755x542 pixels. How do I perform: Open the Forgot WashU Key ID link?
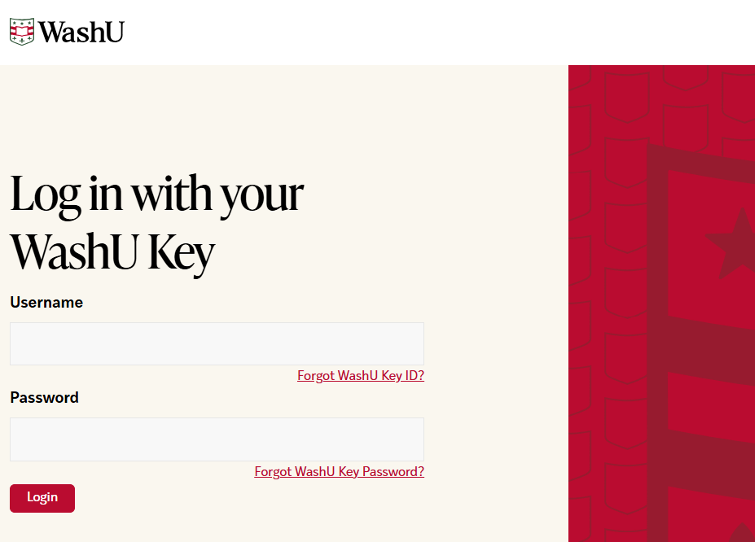point(360,376)
